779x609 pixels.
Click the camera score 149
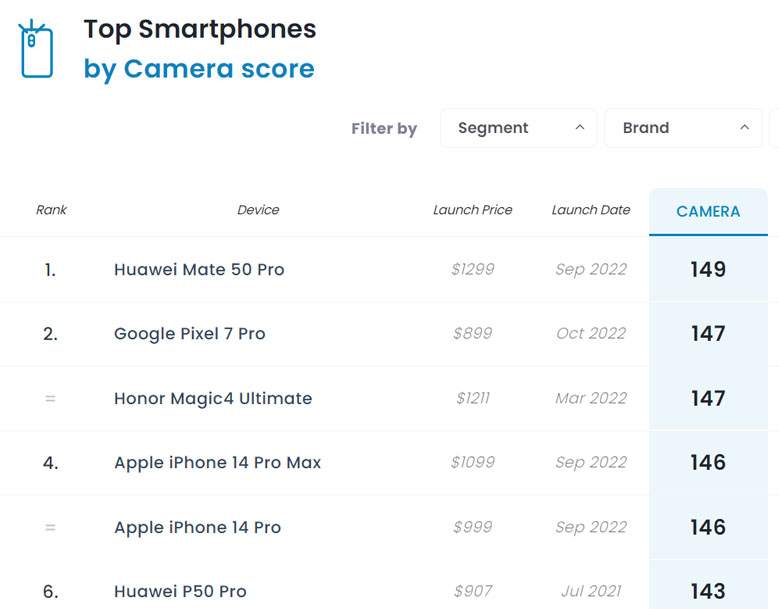coord(708,269)
